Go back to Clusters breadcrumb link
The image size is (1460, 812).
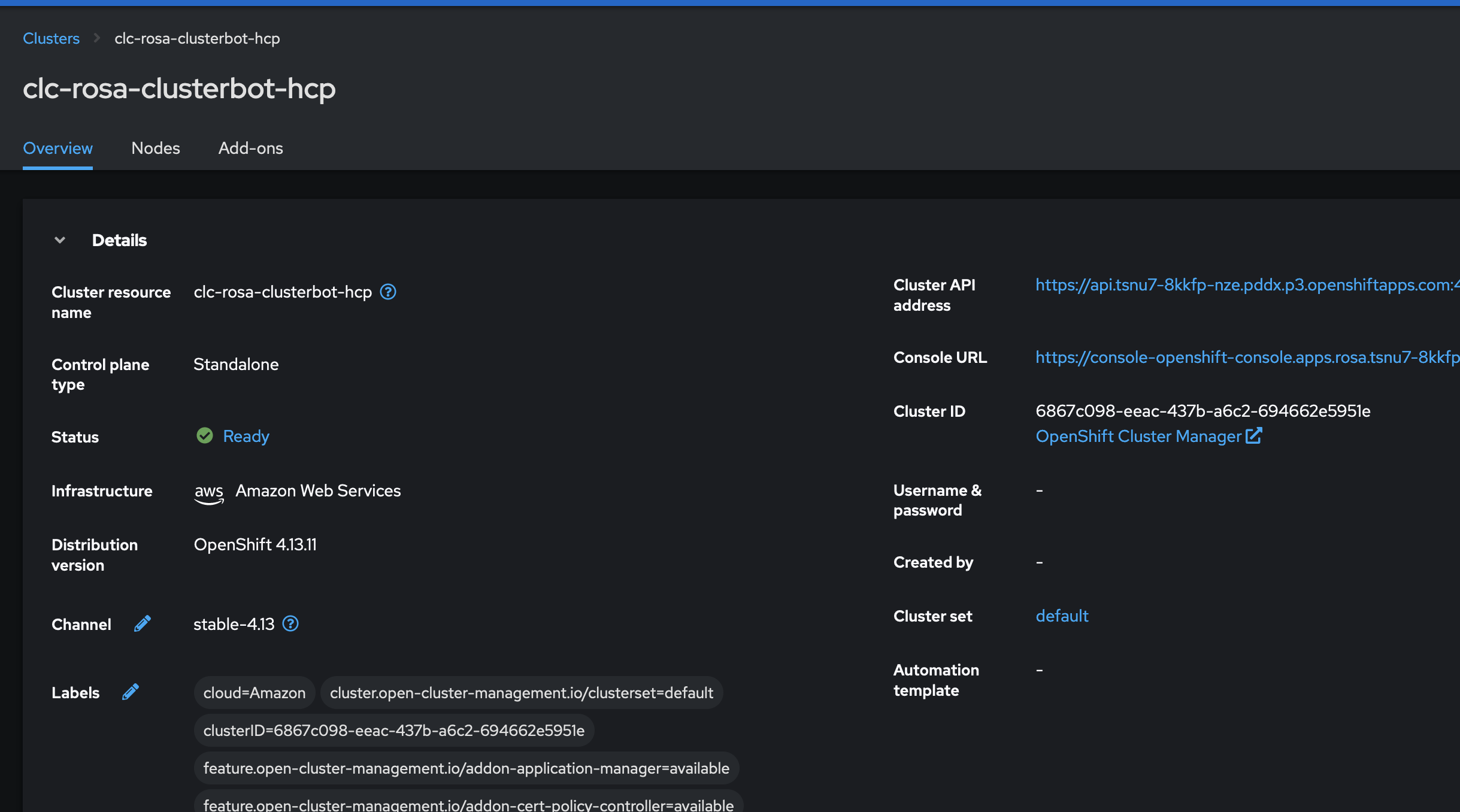point(51,38)
